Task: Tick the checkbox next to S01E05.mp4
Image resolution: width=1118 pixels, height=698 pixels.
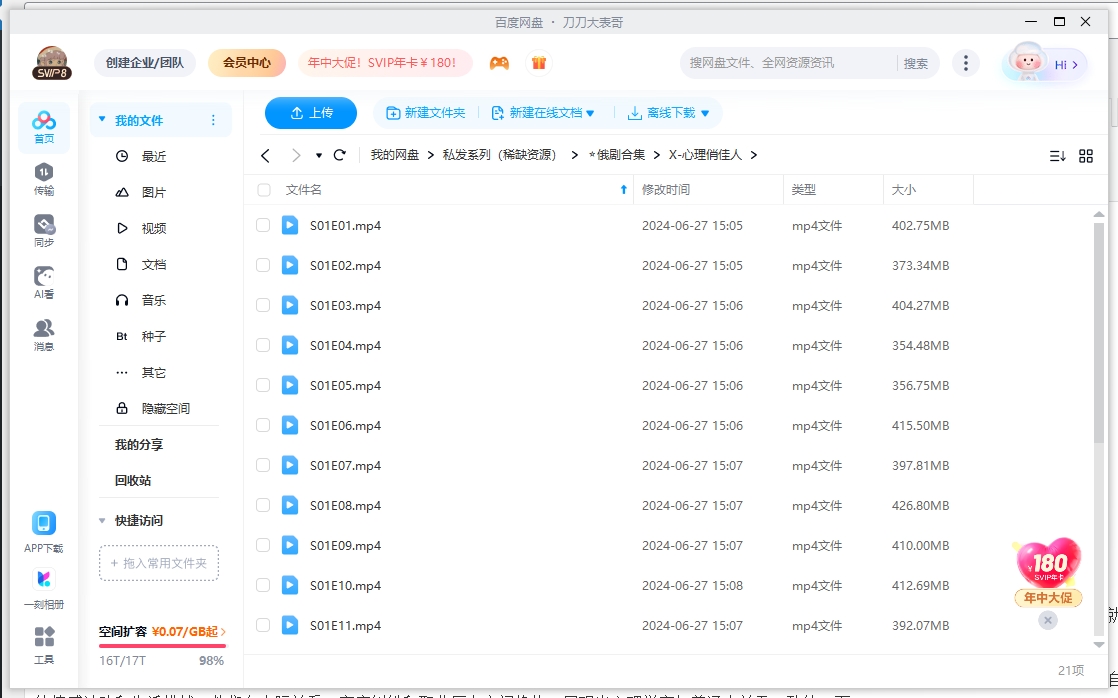Action: (263, 385)
